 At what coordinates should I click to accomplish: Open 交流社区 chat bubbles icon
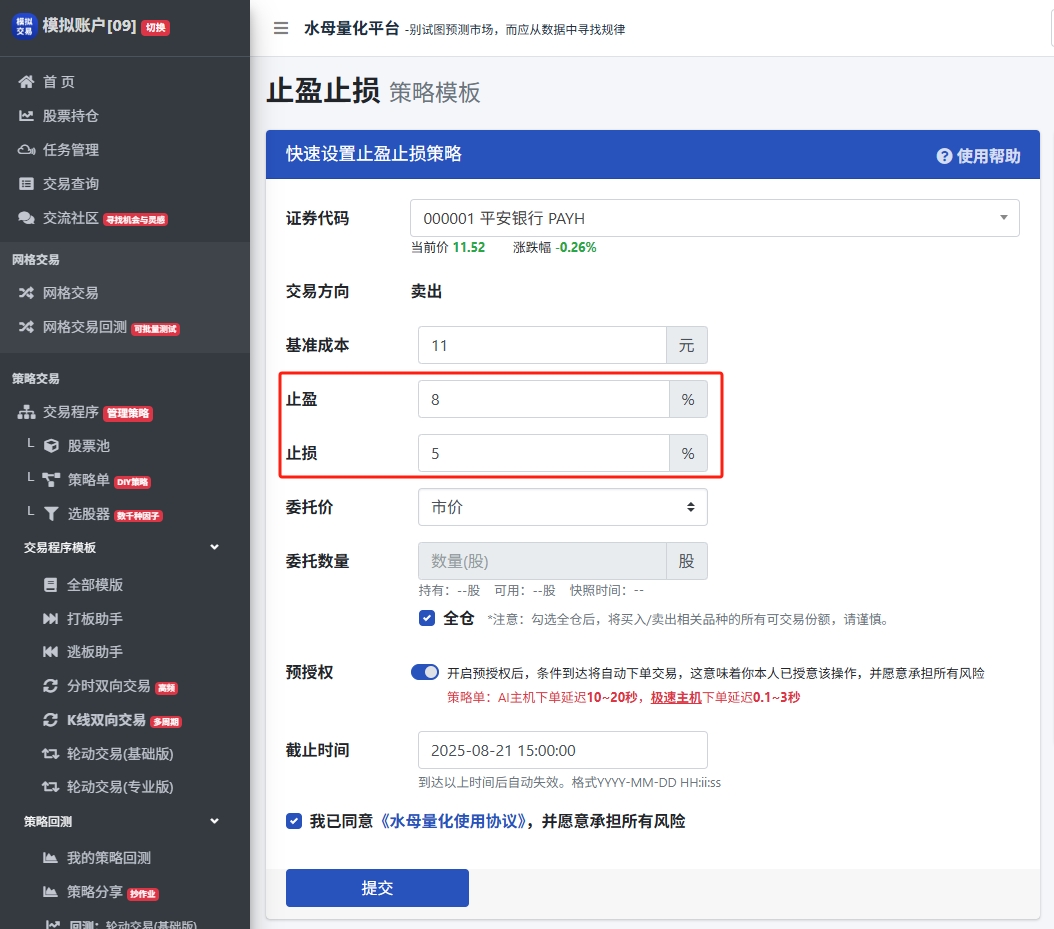pyautogui.click(x=26, y=218)
